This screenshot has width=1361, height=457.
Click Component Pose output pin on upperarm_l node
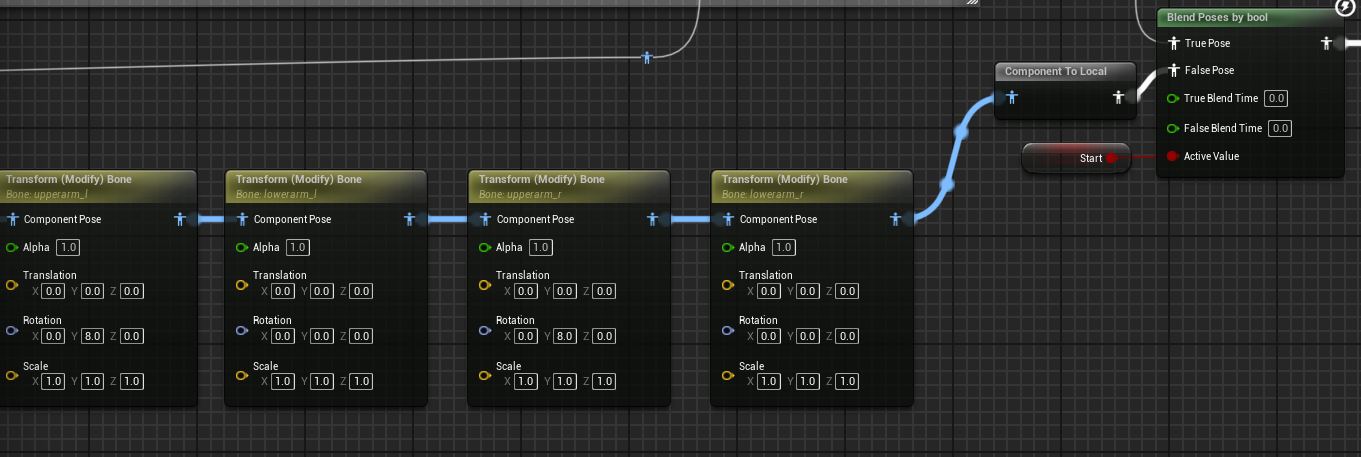pyautogui.click(x=181, y=219)
